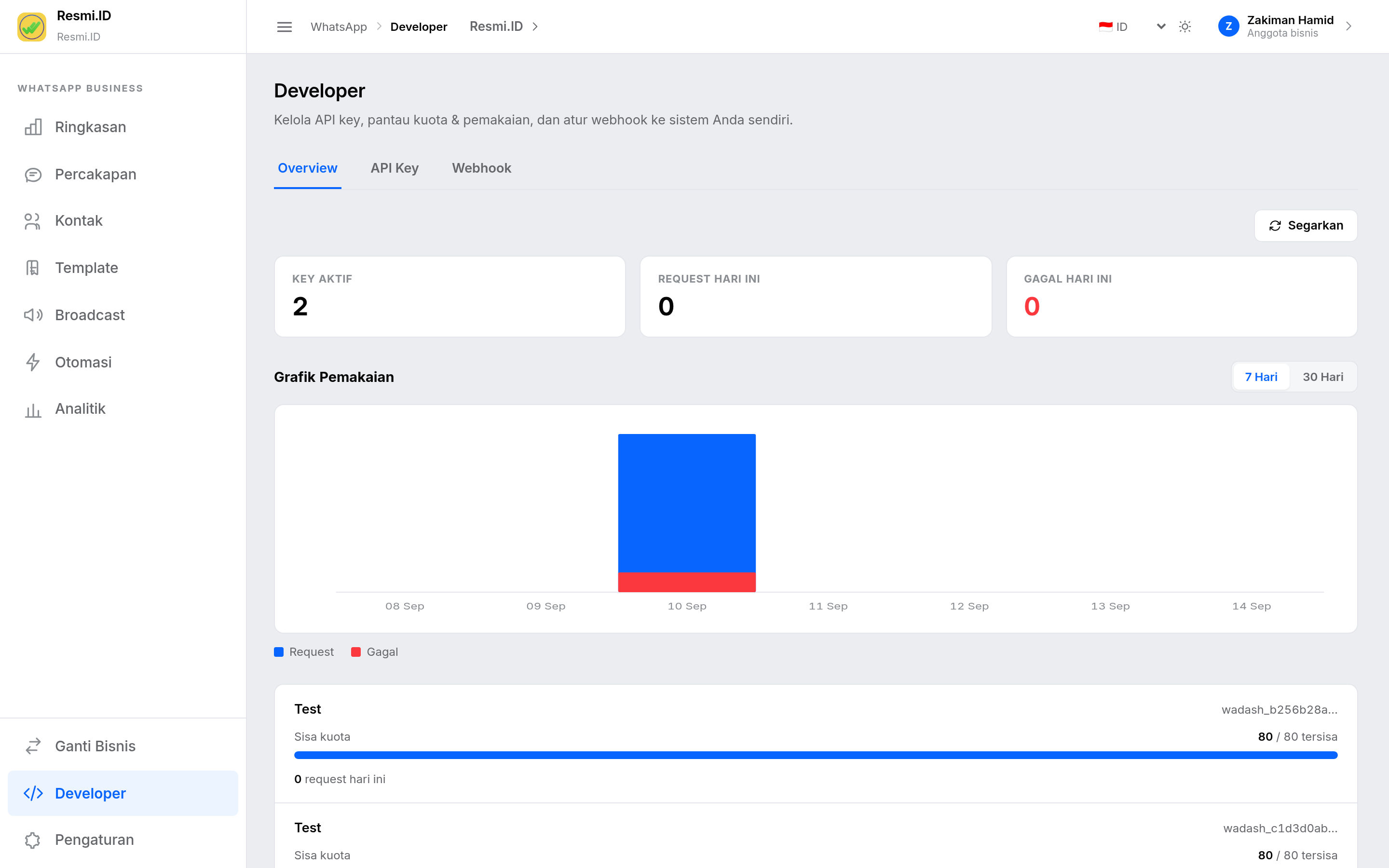Click the Key Aktif card showing 2
Screen dimensions: 1389x868
pos(449,296)
